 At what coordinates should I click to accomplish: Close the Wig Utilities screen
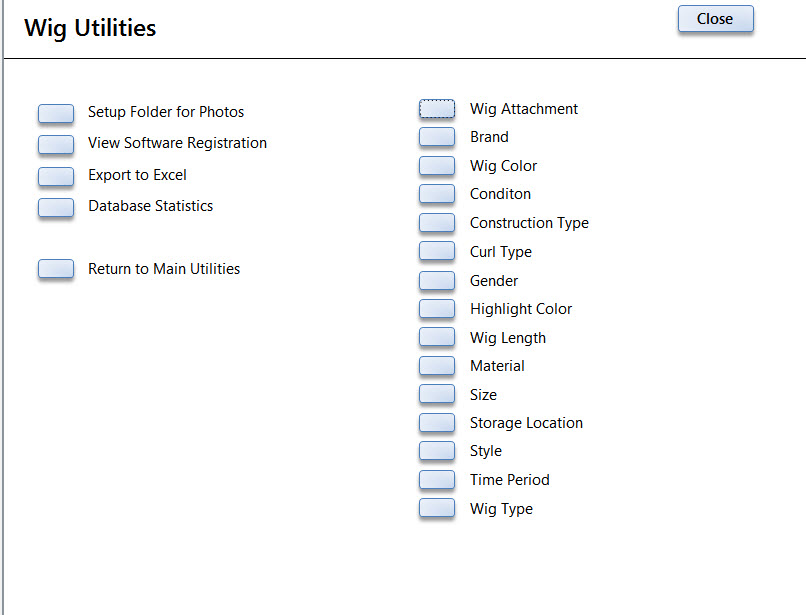tap(716, 19)
